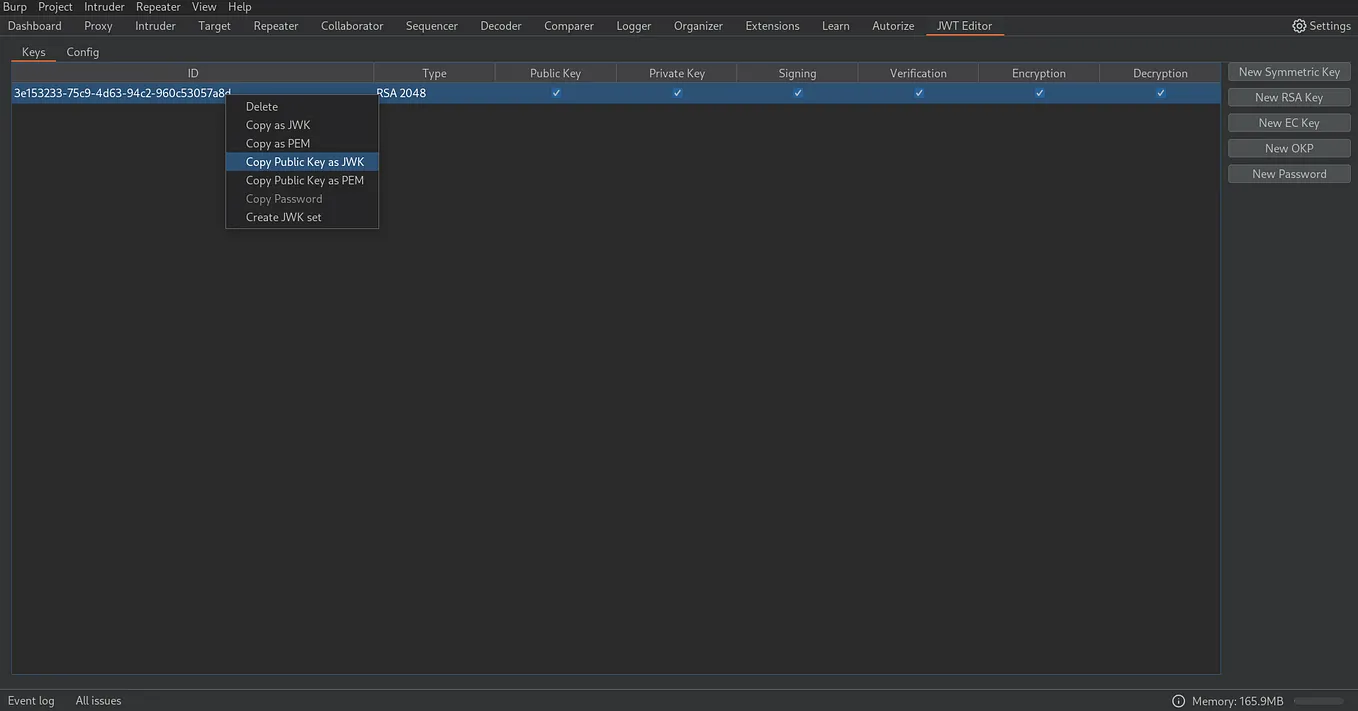Click the New RSA Key button
The image size is (1358, 711).
[x=1288, y=96]
